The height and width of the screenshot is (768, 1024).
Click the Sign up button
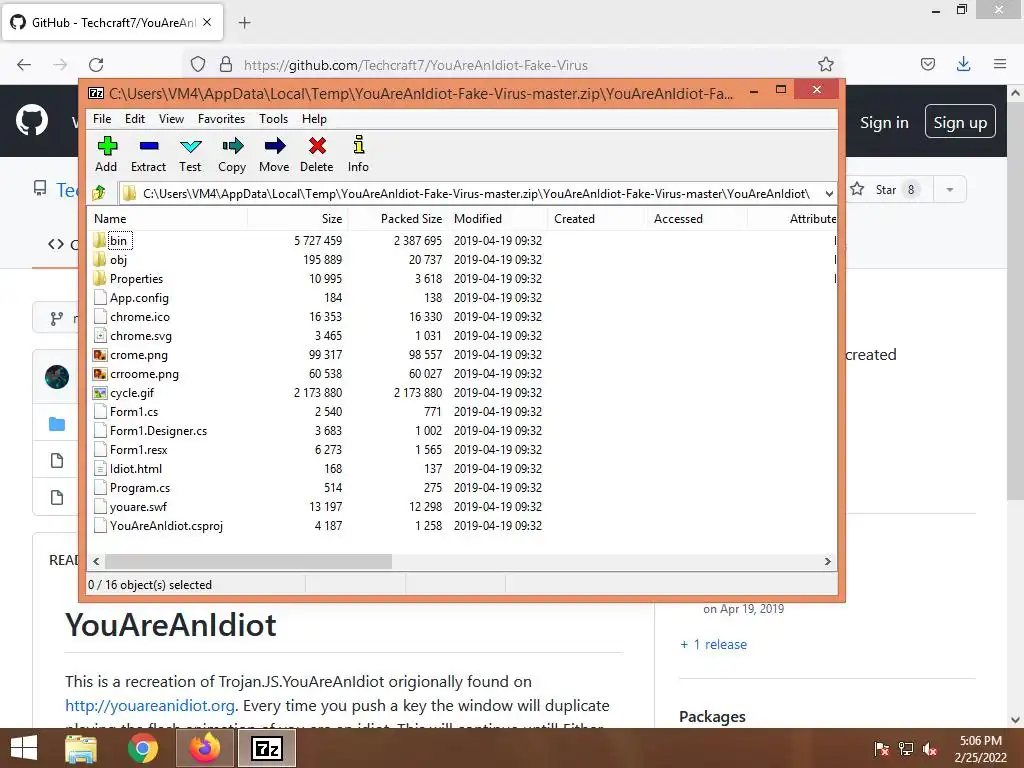click(960, 122)
